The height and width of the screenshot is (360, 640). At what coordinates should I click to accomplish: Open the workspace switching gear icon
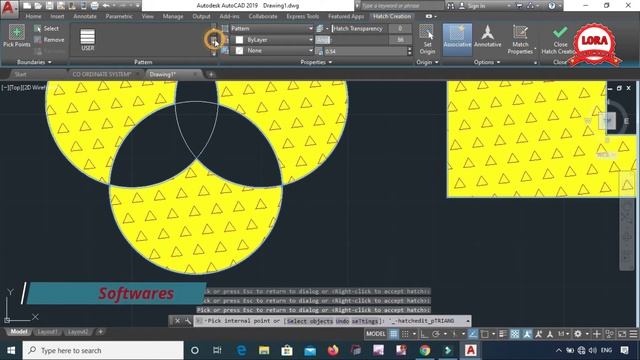578,334
